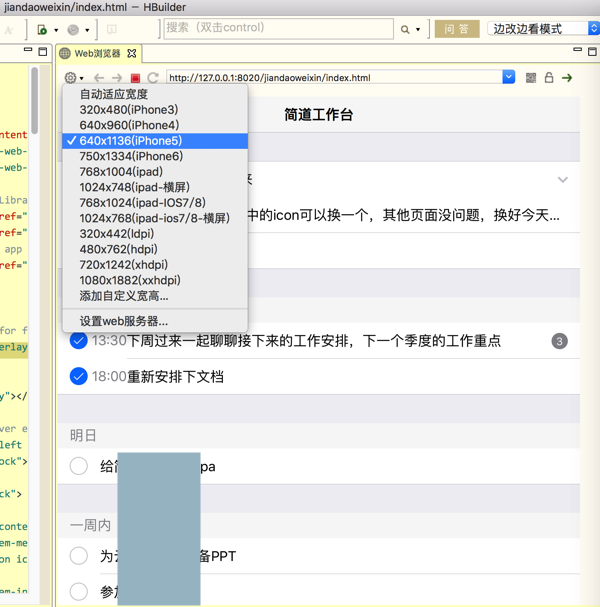Image resolution: width=600 pixels, height=607 pixels.
Task: Select 768x1004(ipad) resolution
Action: 155,172
